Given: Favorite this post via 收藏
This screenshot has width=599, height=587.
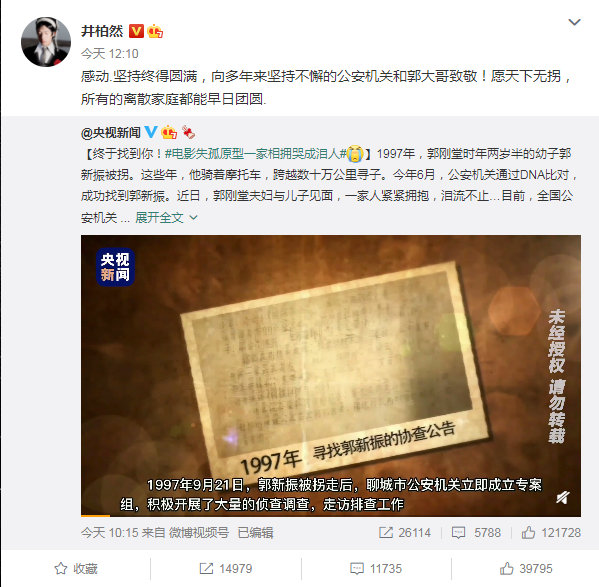Looking at the screenshot, I should coord(76,569).
